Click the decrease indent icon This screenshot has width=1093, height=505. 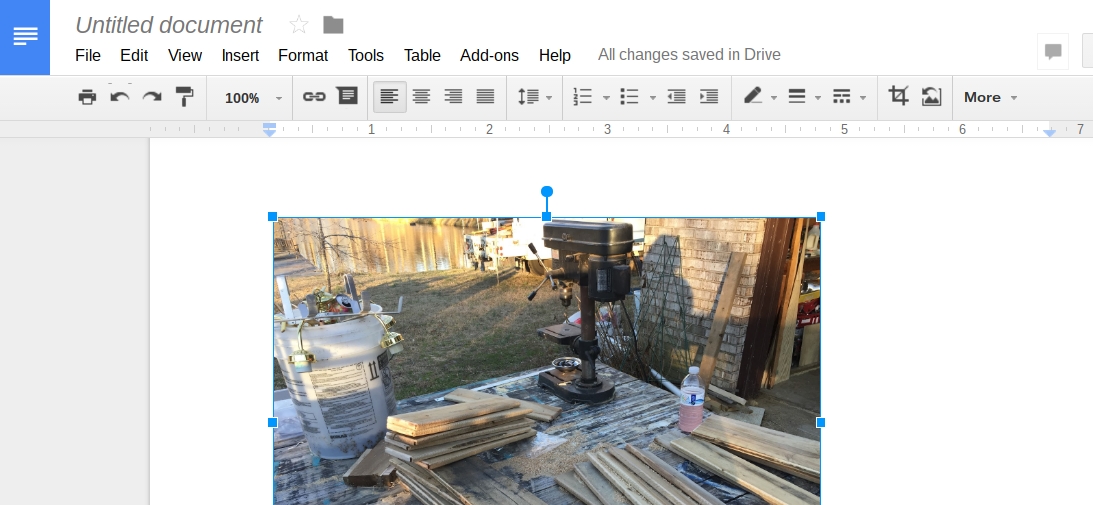click(676, 97)
